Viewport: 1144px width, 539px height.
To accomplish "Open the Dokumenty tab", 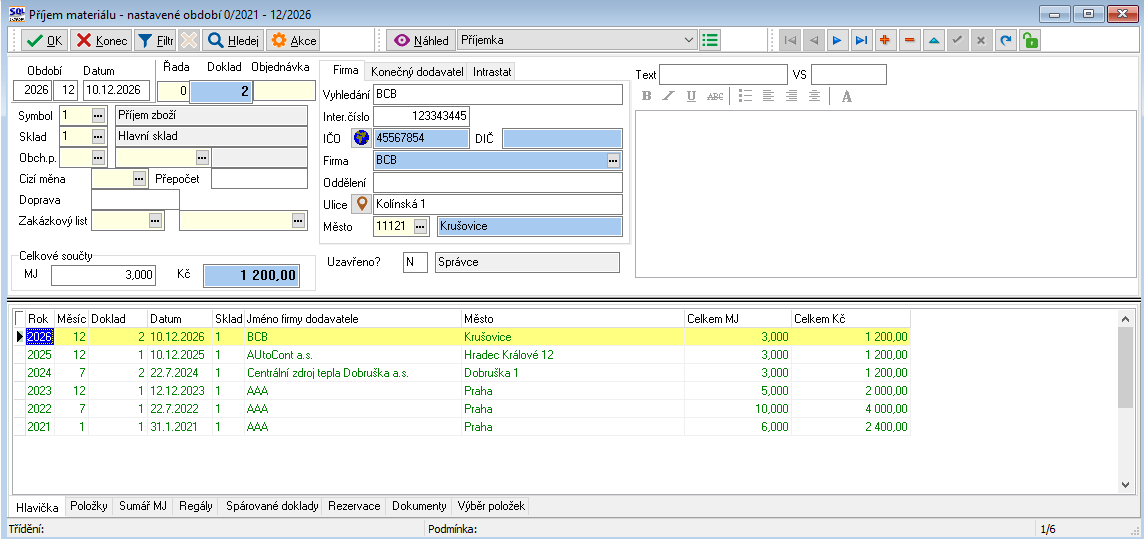I will point(419,505).
